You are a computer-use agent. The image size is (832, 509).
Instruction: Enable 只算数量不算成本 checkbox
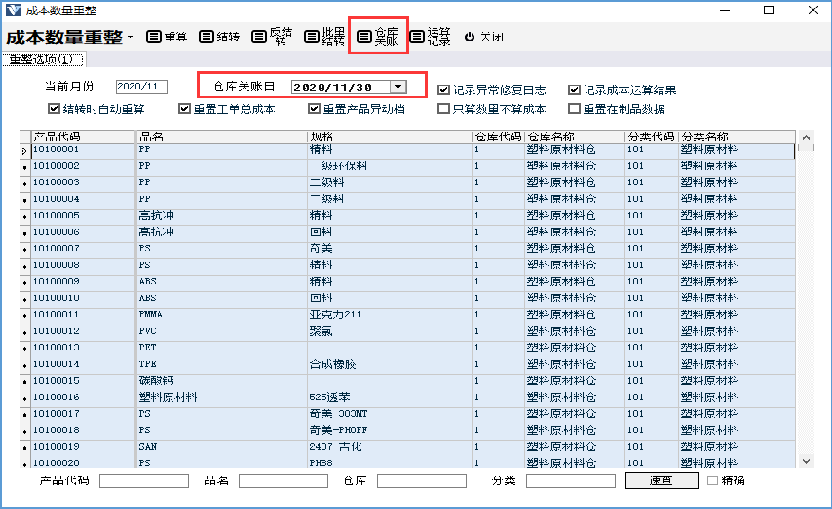[x=444, y=109]
